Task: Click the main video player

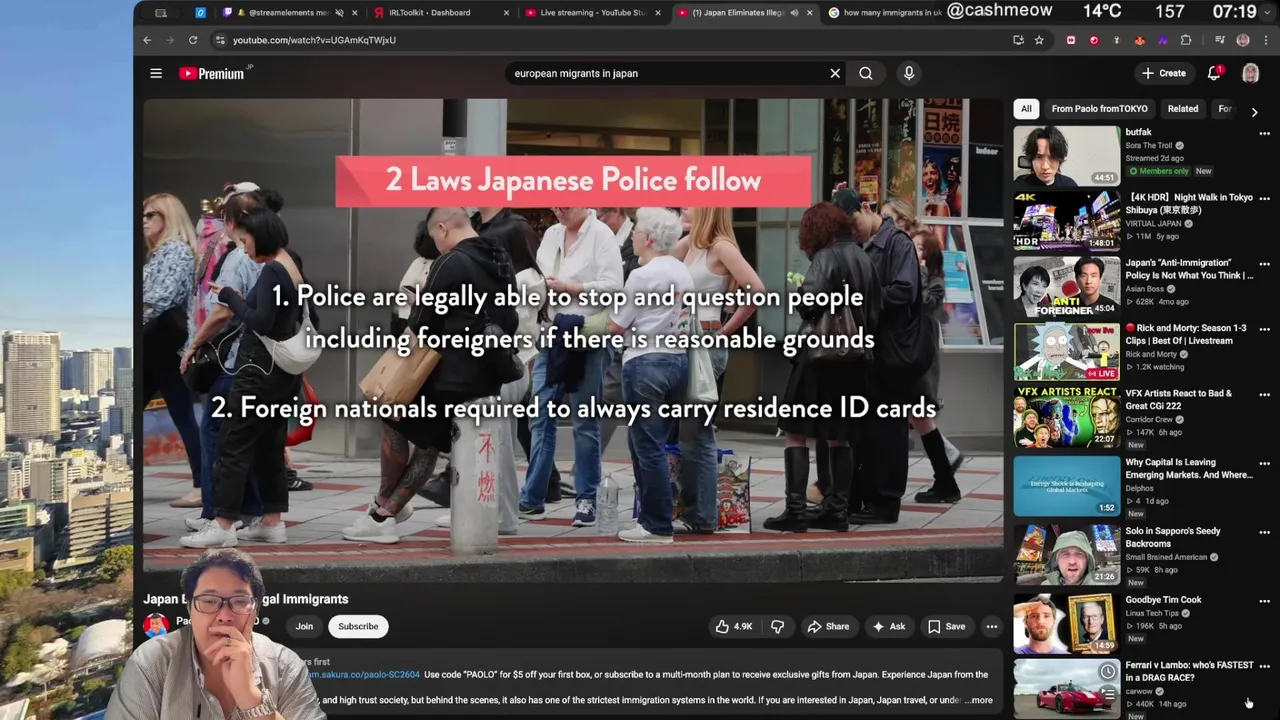Action: point(573,340)
